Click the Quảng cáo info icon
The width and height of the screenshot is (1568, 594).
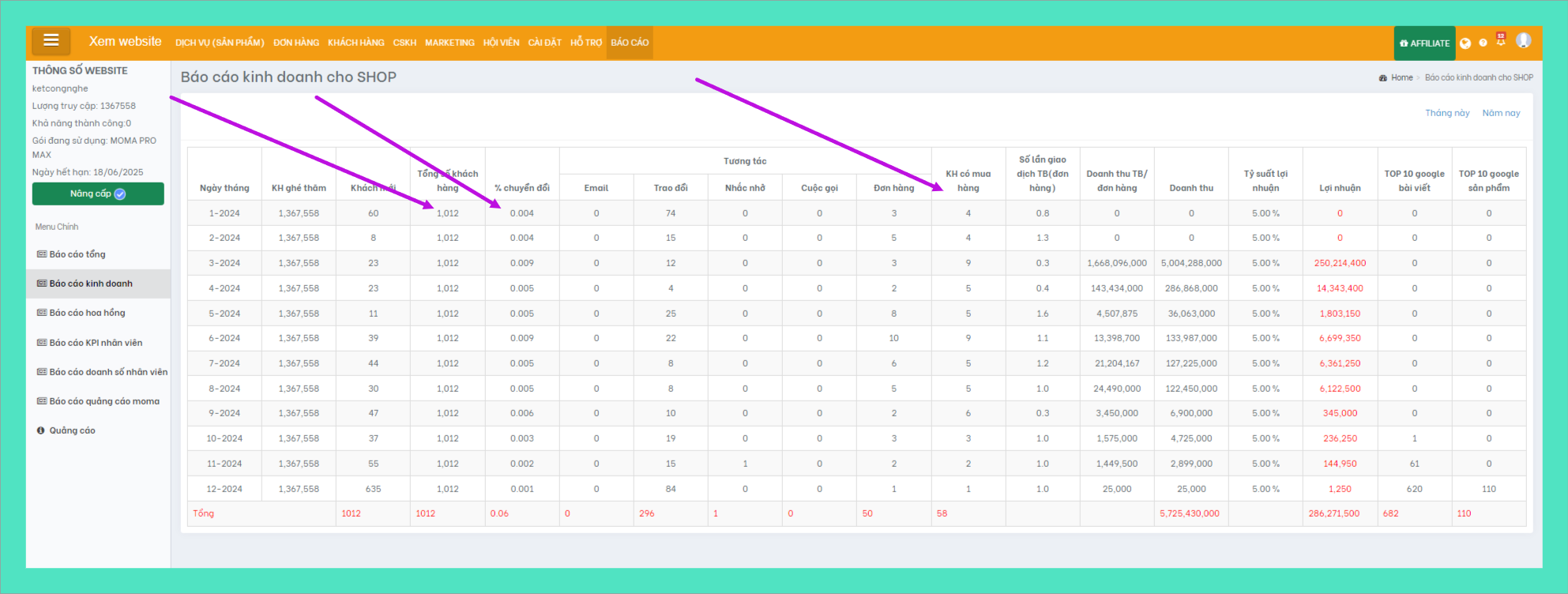click(x=40, y=430)
